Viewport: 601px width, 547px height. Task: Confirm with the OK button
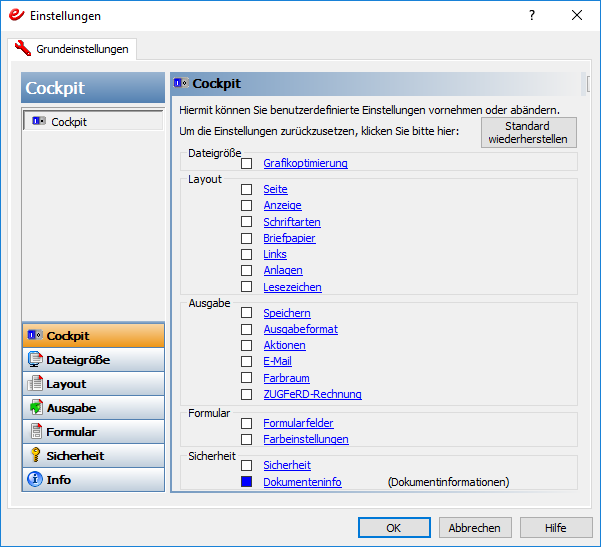(x=394, y=528)
